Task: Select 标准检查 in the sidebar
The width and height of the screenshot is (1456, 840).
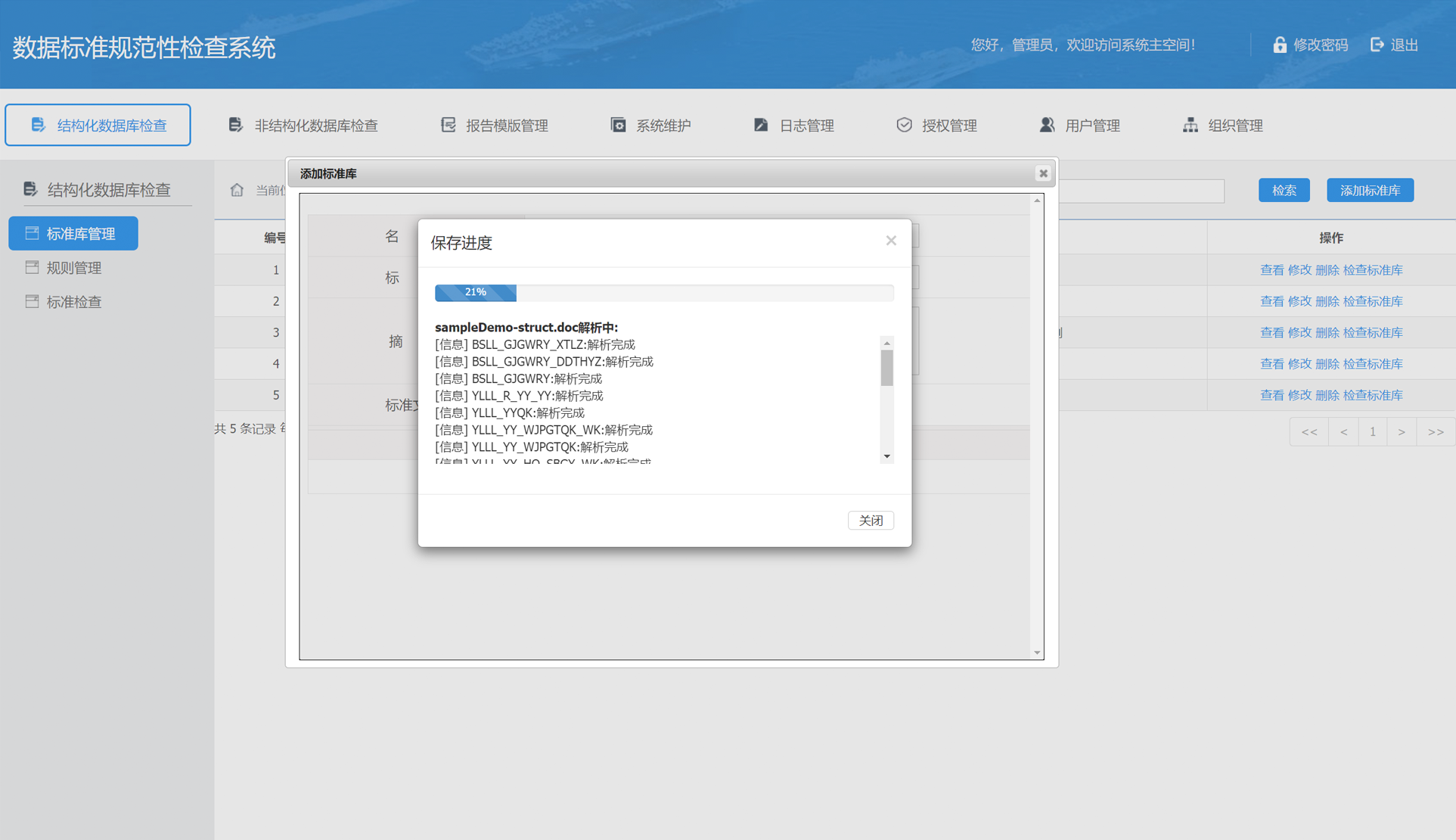Action: click(x=73, y=302)
